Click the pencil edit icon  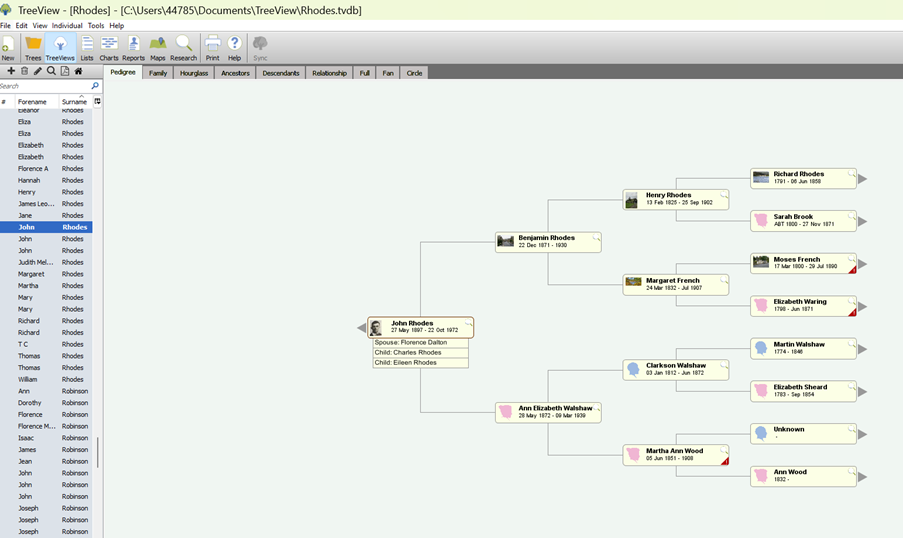[38, 71]
